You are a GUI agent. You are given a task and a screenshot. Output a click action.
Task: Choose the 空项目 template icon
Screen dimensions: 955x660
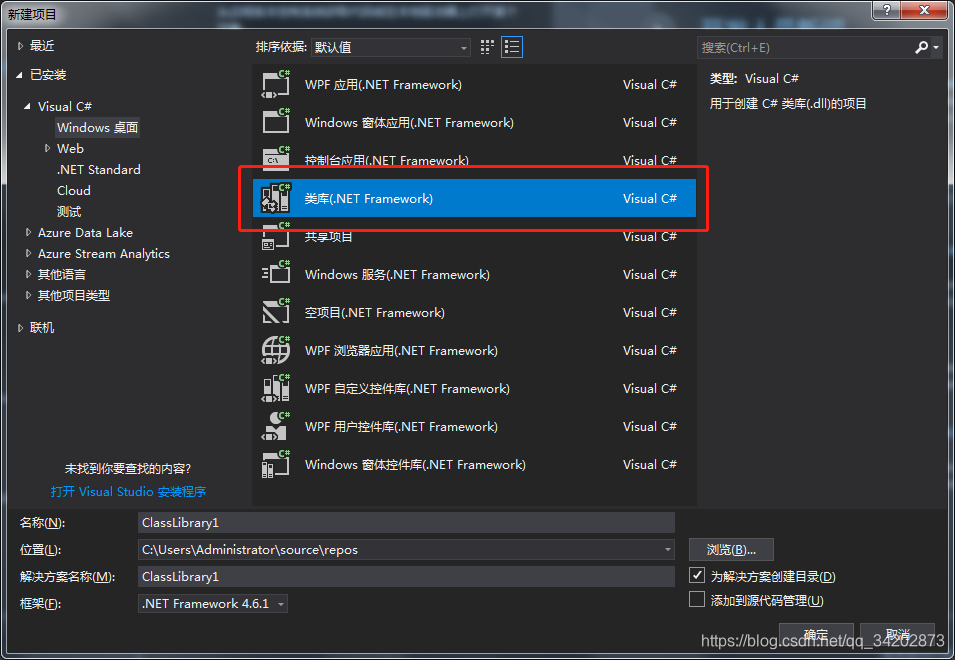(277, 312)
